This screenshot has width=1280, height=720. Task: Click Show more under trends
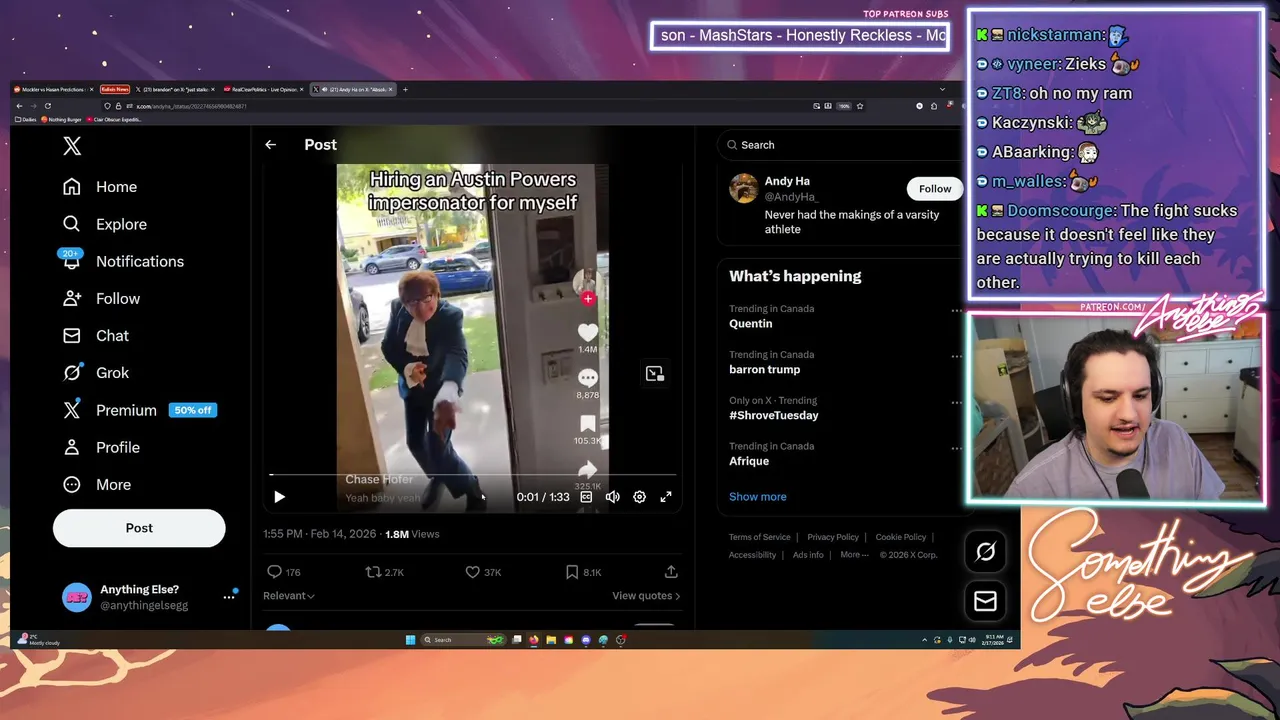click(757, 497)
